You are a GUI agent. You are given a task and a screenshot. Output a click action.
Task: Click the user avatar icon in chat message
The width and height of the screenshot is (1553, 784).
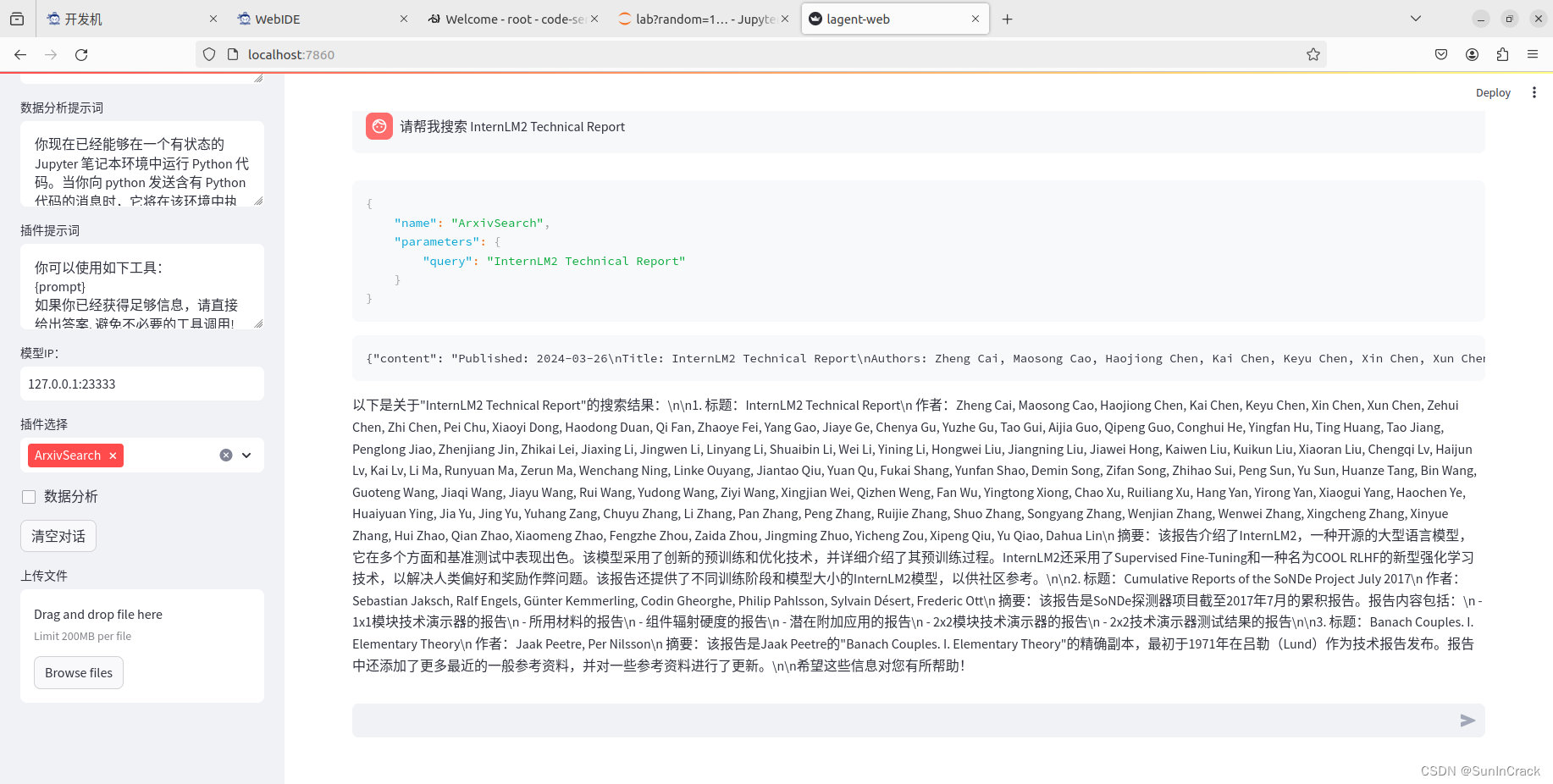point(379,126)
